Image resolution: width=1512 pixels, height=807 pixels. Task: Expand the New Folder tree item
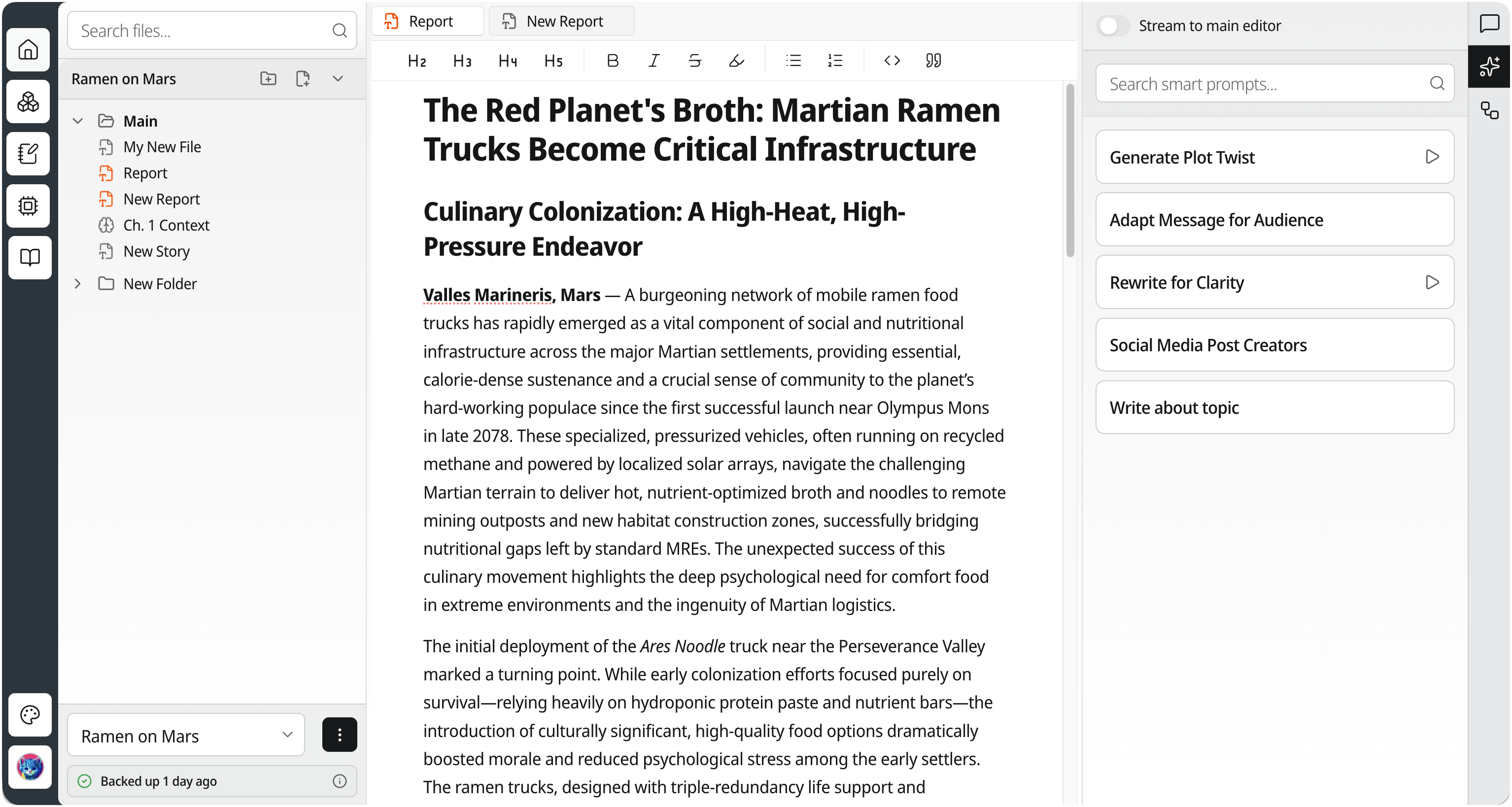[x=77, y=284]
